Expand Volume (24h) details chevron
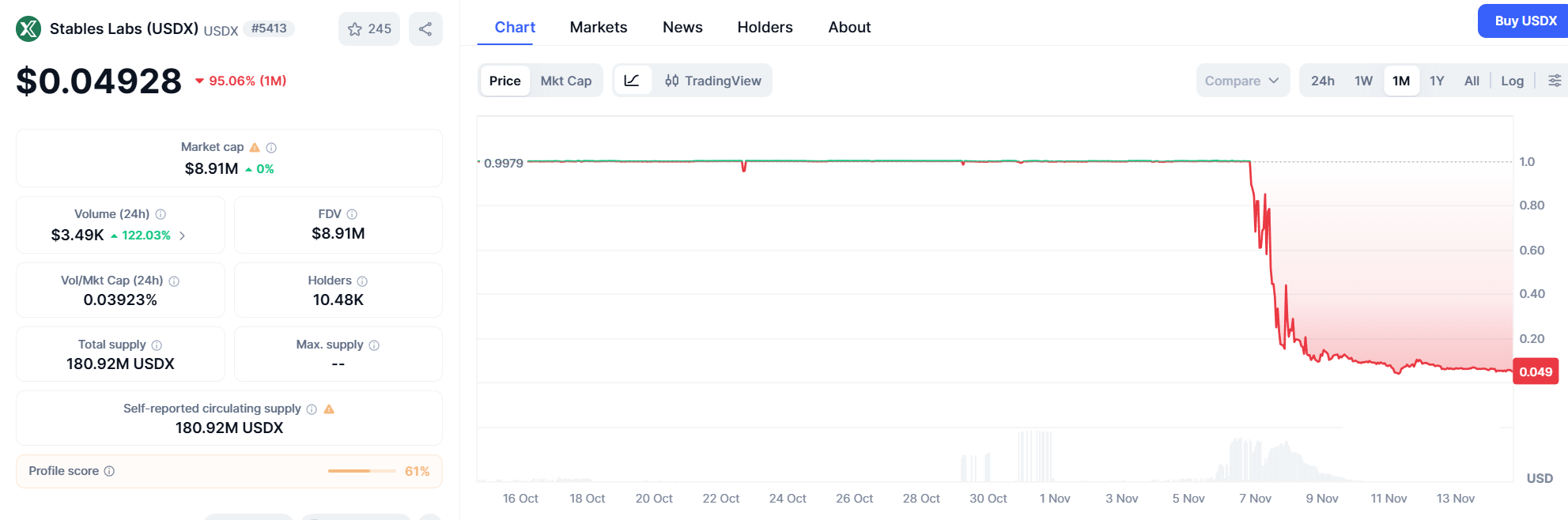The height and width of the screenshot is (520, 1568). [183, 236]
